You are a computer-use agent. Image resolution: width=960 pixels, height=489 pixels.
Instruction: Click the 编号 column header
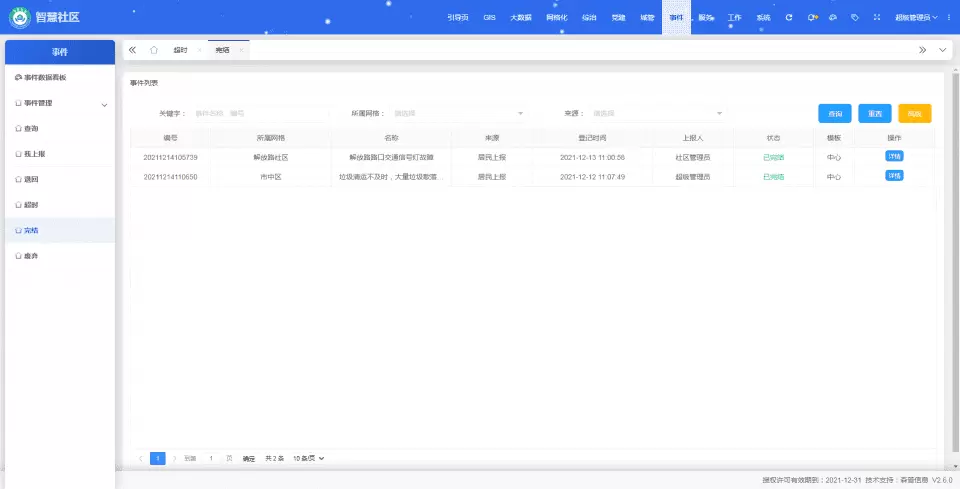[170, 138]
